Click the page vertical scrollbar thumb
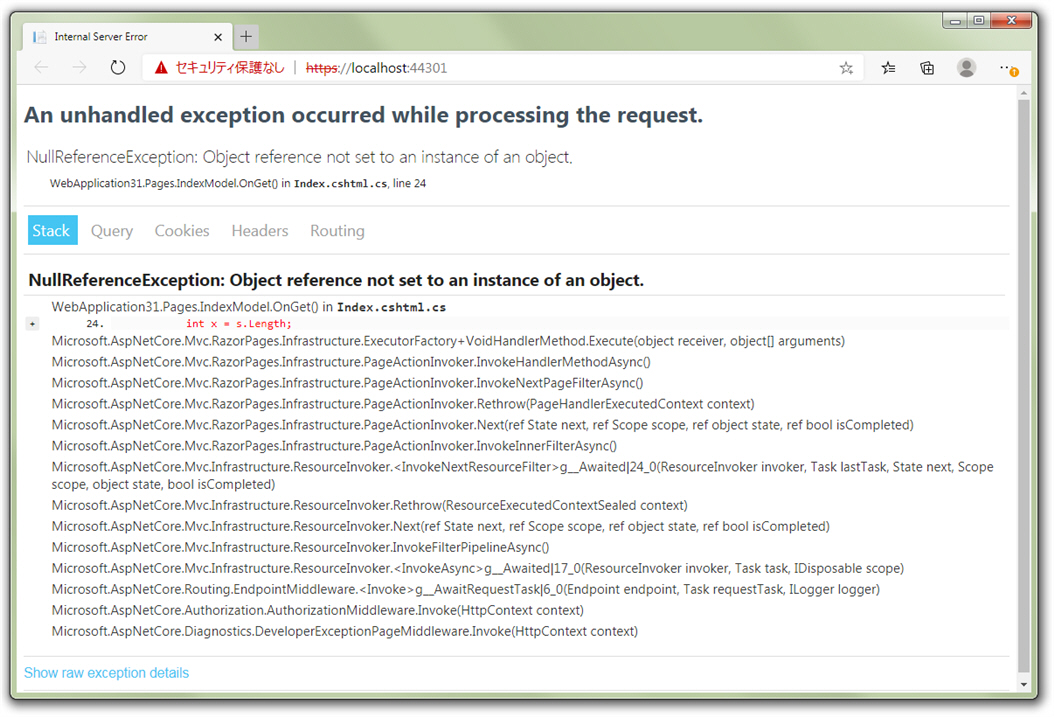 [1024, 386]
